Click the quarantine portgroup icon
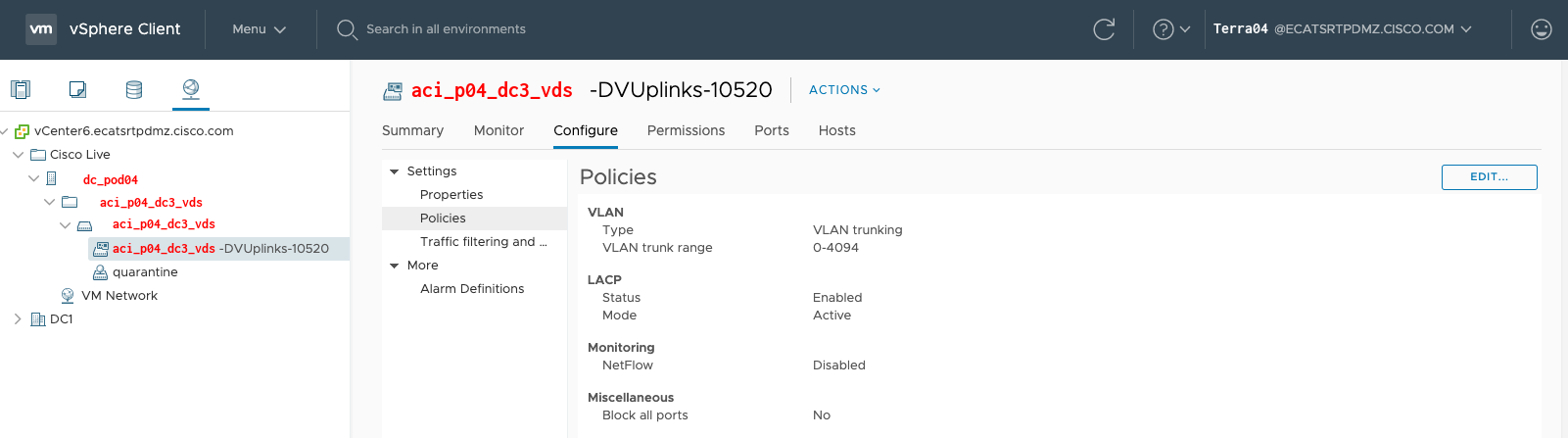The height and width of the screenshot is (438, 1568). click(100, 272)
